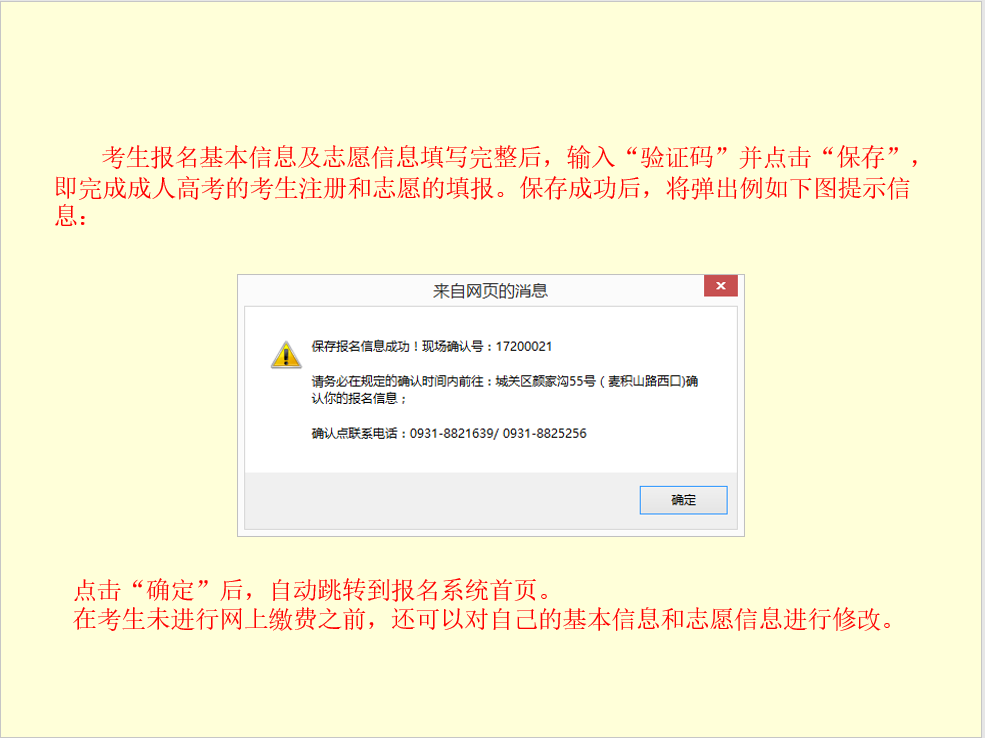Viewport: 985px width, 738px height.
Task: Click the 确定 button in the dialog
Action: click(x=683, y=500)
